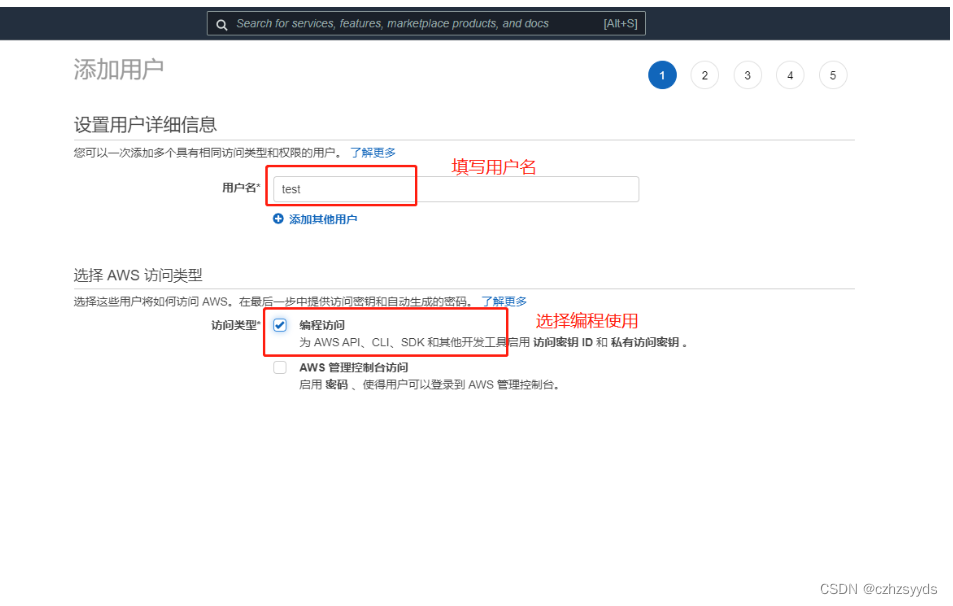Click the 添加其他用户 link
The width and height of the screenshot is (953, 606).
[322, 217]
